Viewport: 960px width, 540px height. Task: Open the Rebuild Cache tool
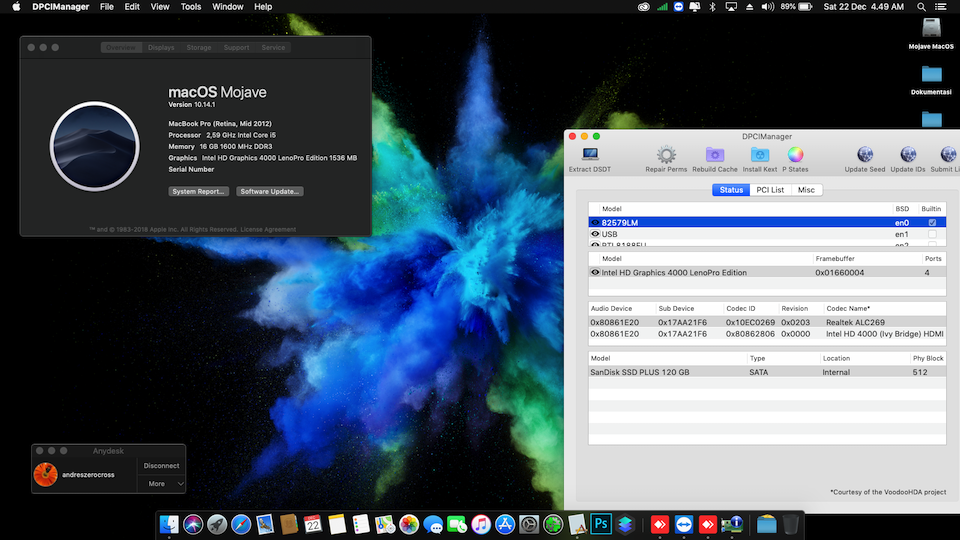tap(714, 154)
